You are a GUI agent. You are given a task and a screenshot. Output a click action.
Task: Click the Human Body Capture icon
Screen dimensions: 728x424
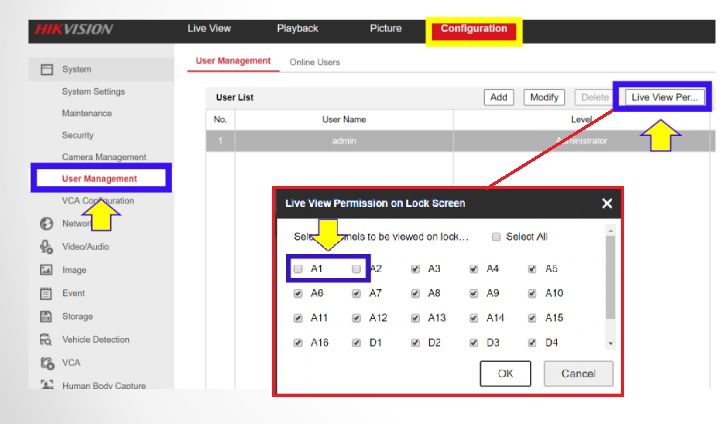click(x=47, y=384)
